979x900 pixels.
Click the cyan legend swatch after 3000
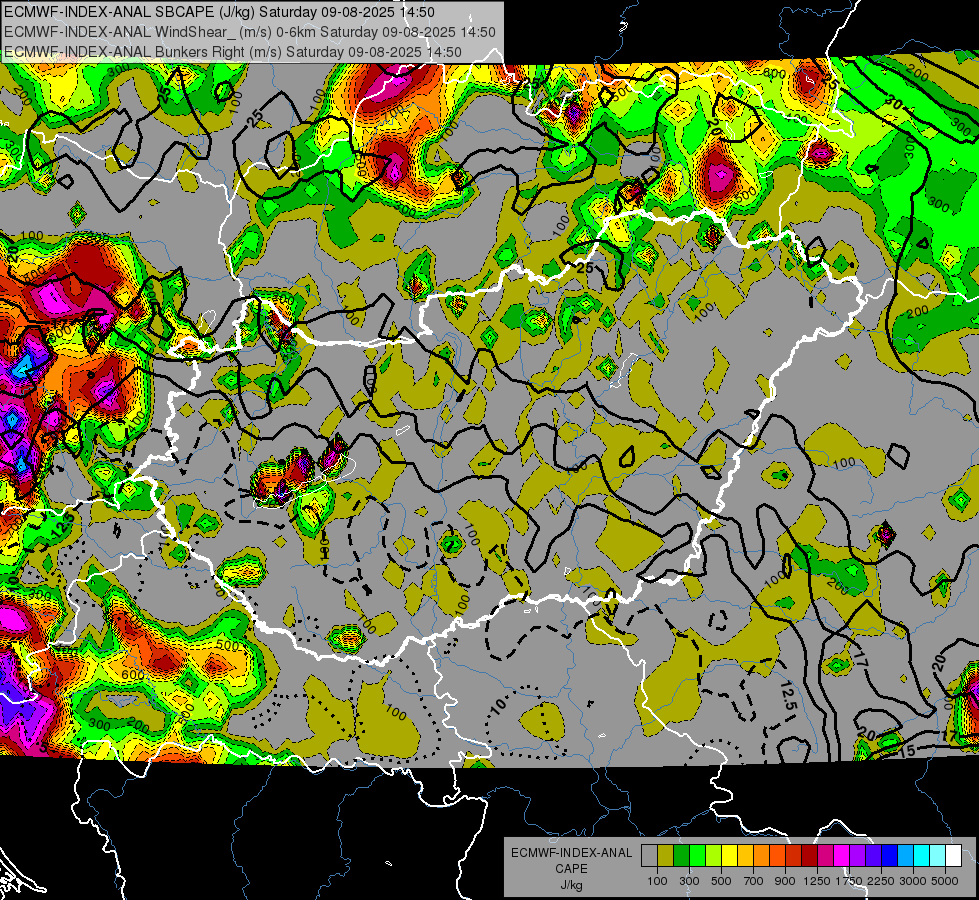(x=922, y=856)
